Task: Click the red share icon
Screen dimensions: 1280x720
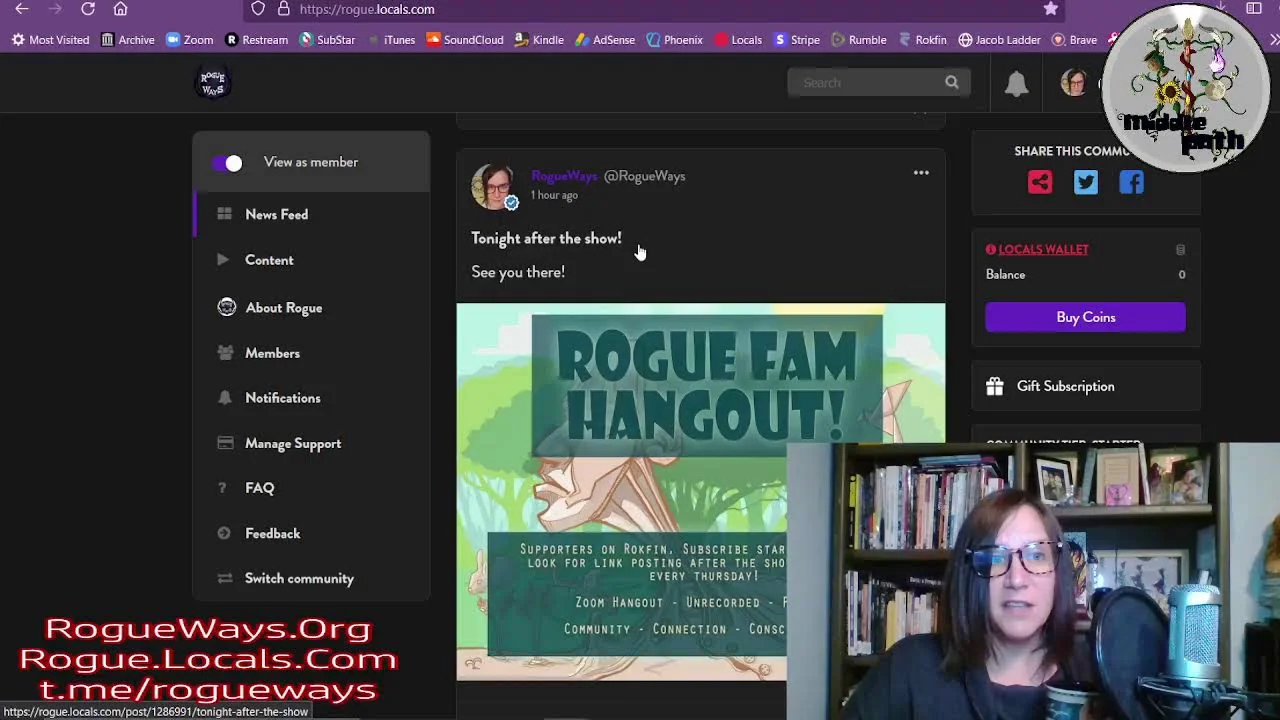Action: 1040,182
